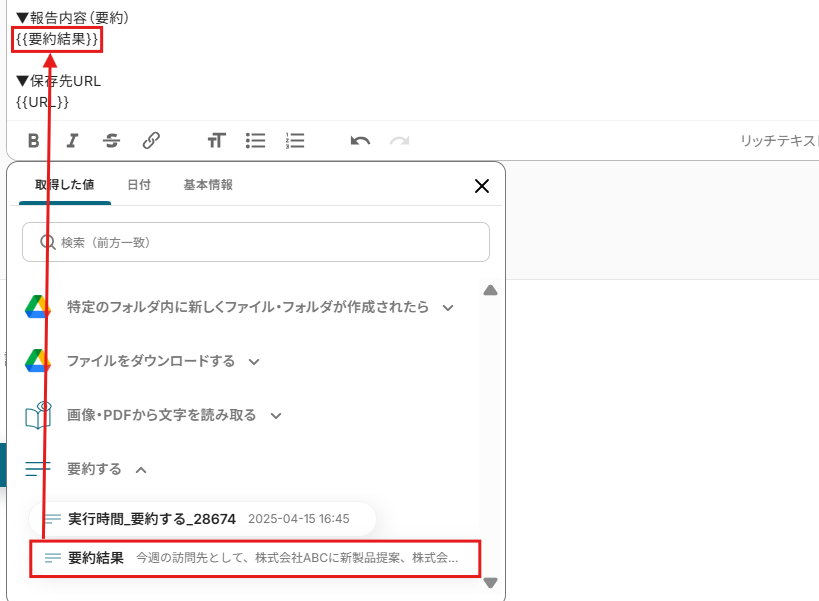Apply strikethrough formatting
The width and height of the screenshot is (819, 601).
click(x=111, y=140)
